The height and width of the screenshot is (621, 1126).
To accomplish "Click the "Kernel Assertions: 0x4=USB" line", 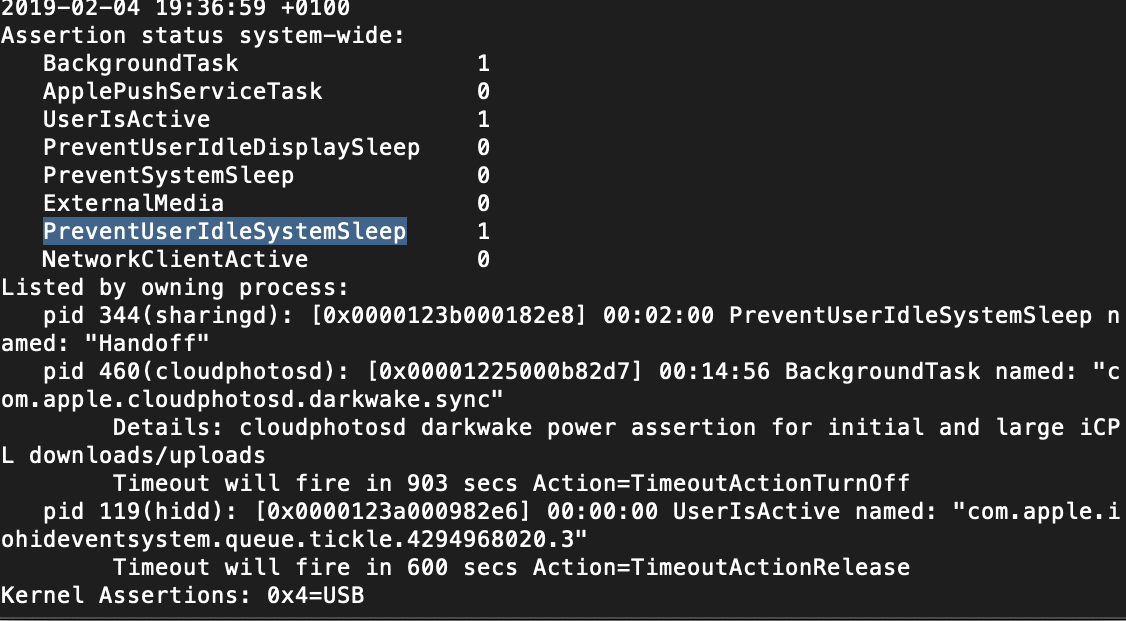I will click(182, 596).
